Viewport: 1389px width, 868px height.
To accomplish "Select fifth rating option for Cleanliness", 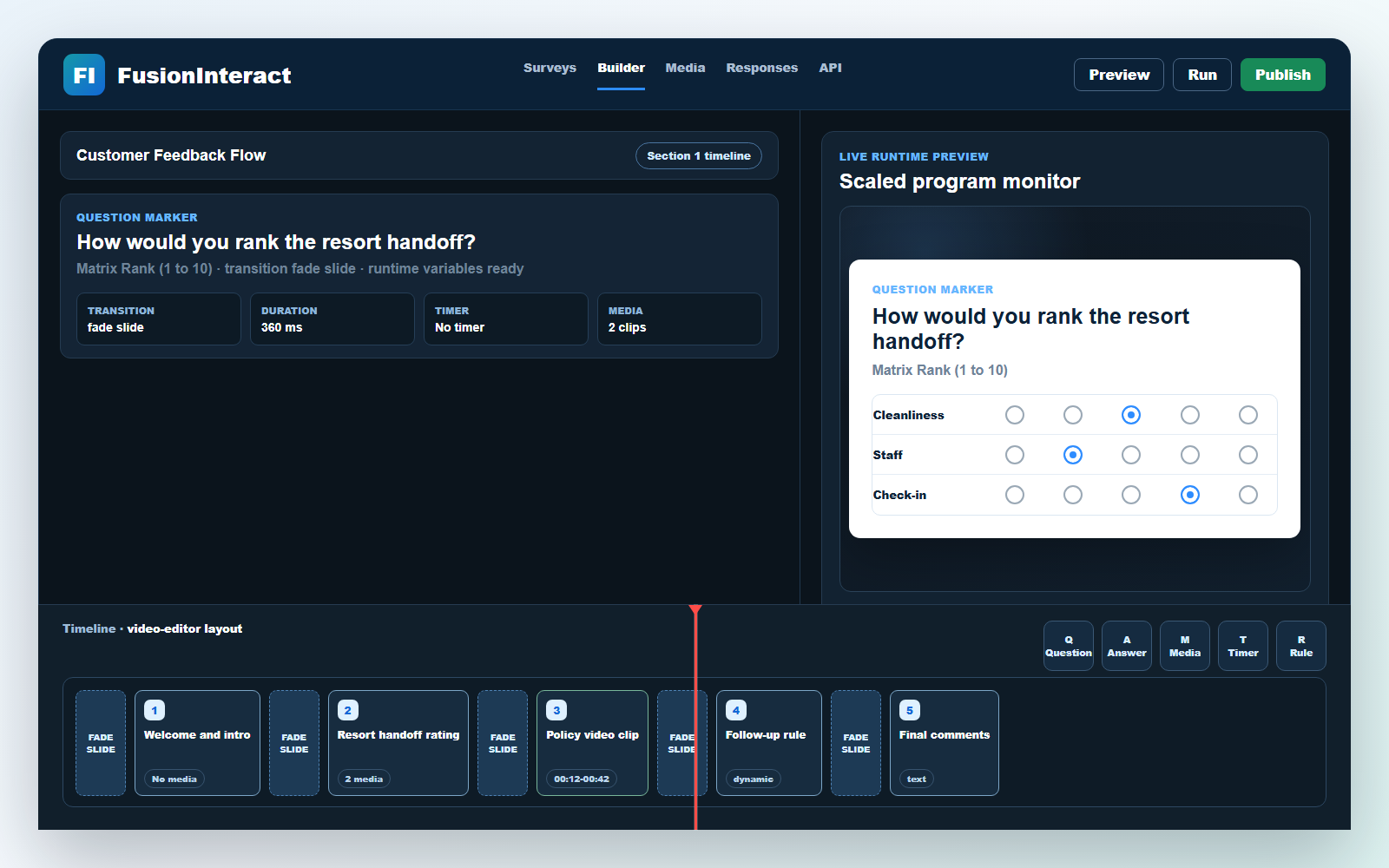I will point(1248,415).
